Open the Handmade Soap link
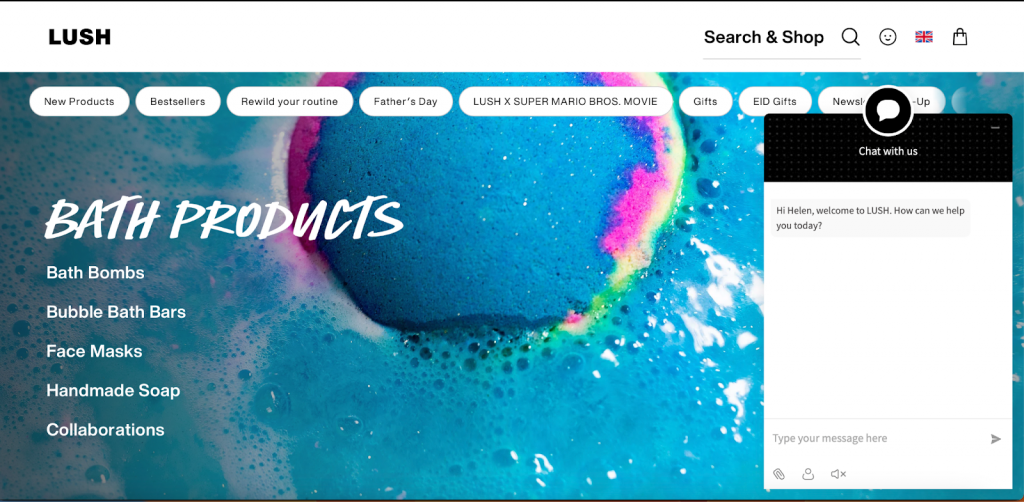The image size is (1024, 502). [x=113, y=391]
